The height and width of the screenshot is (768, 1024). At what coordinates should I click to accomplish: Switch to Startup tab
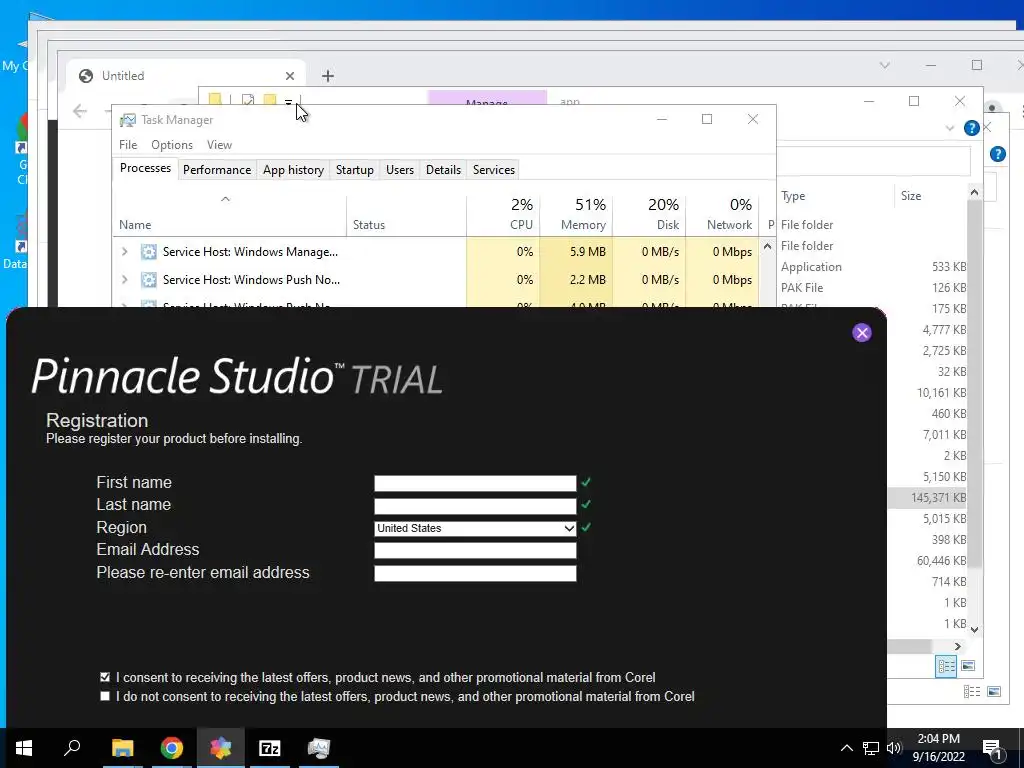pyautogui.click(x=355, y=170)
